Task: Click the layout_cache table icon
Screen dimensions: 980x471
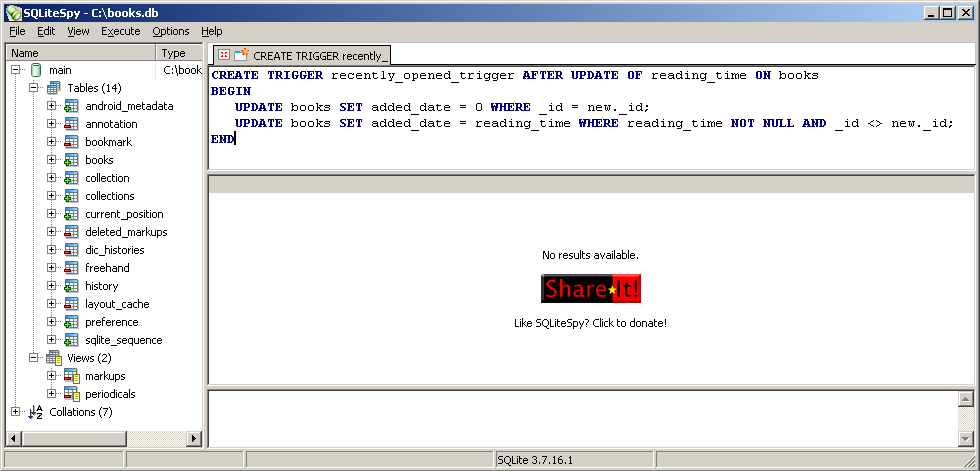Action: (x=71, y=305)
